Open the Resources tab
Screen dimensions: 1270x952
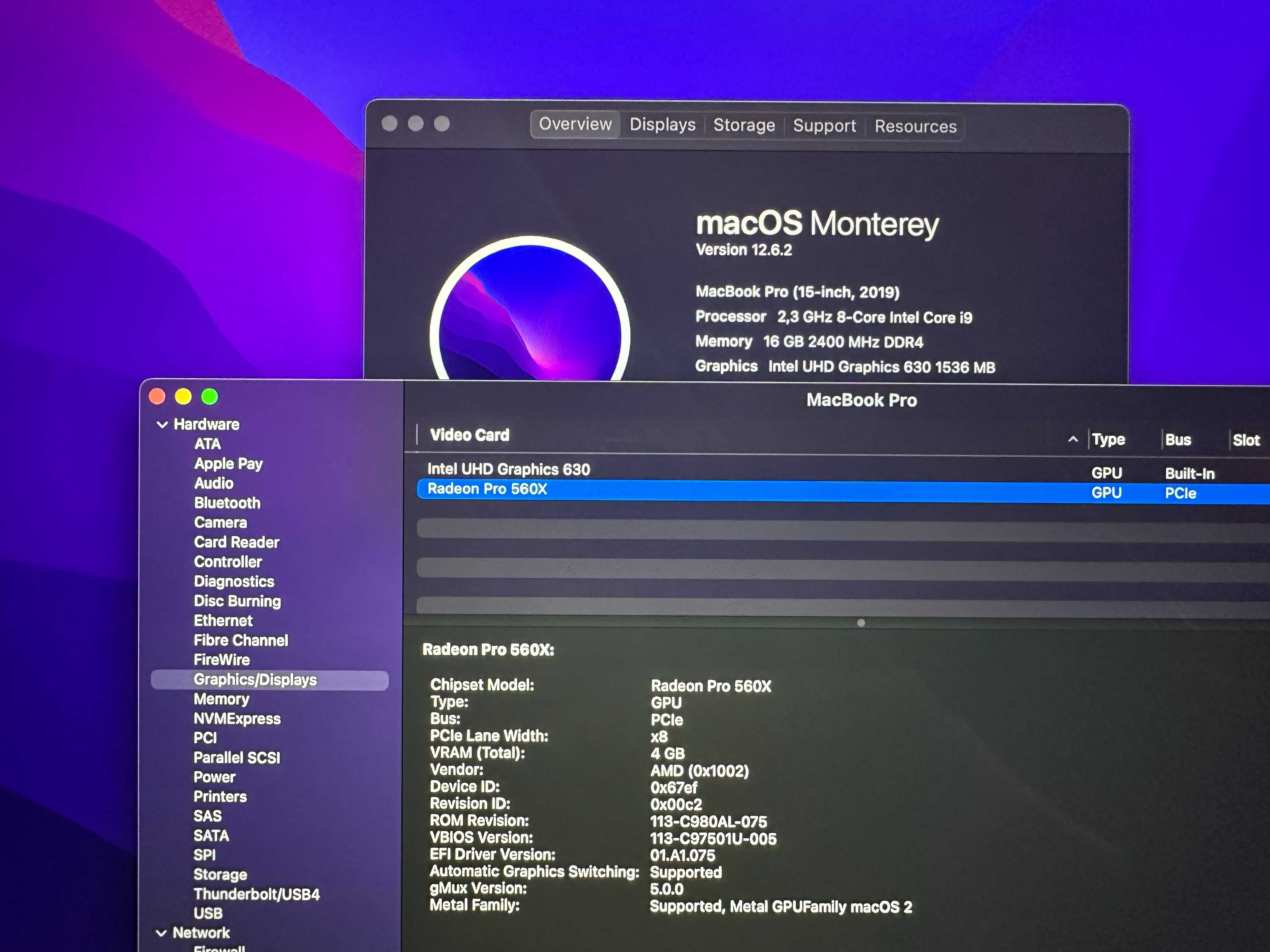tap(916, 126)
